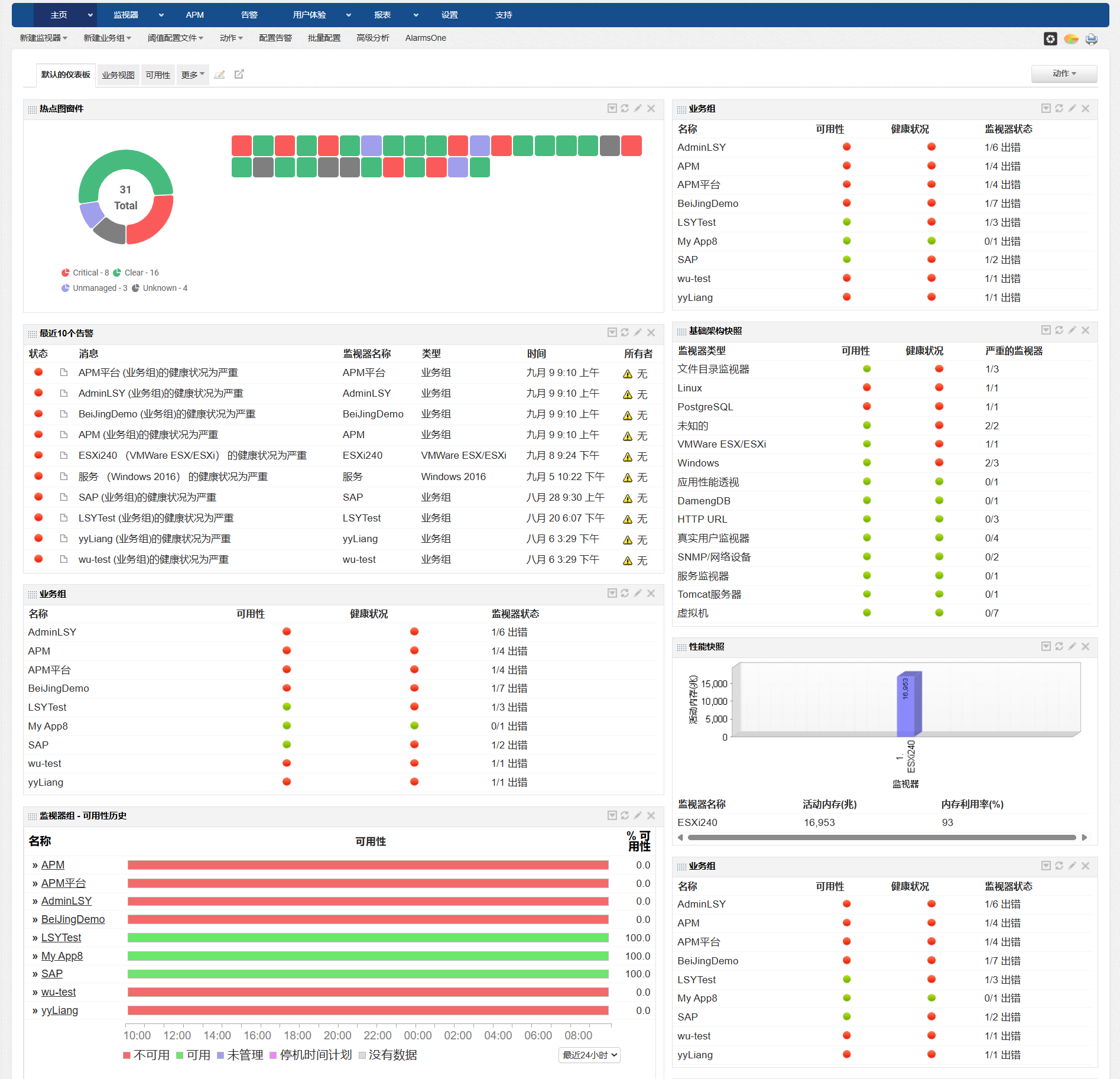
Task: Open the 支持 top menu
Action: point(504,15)
